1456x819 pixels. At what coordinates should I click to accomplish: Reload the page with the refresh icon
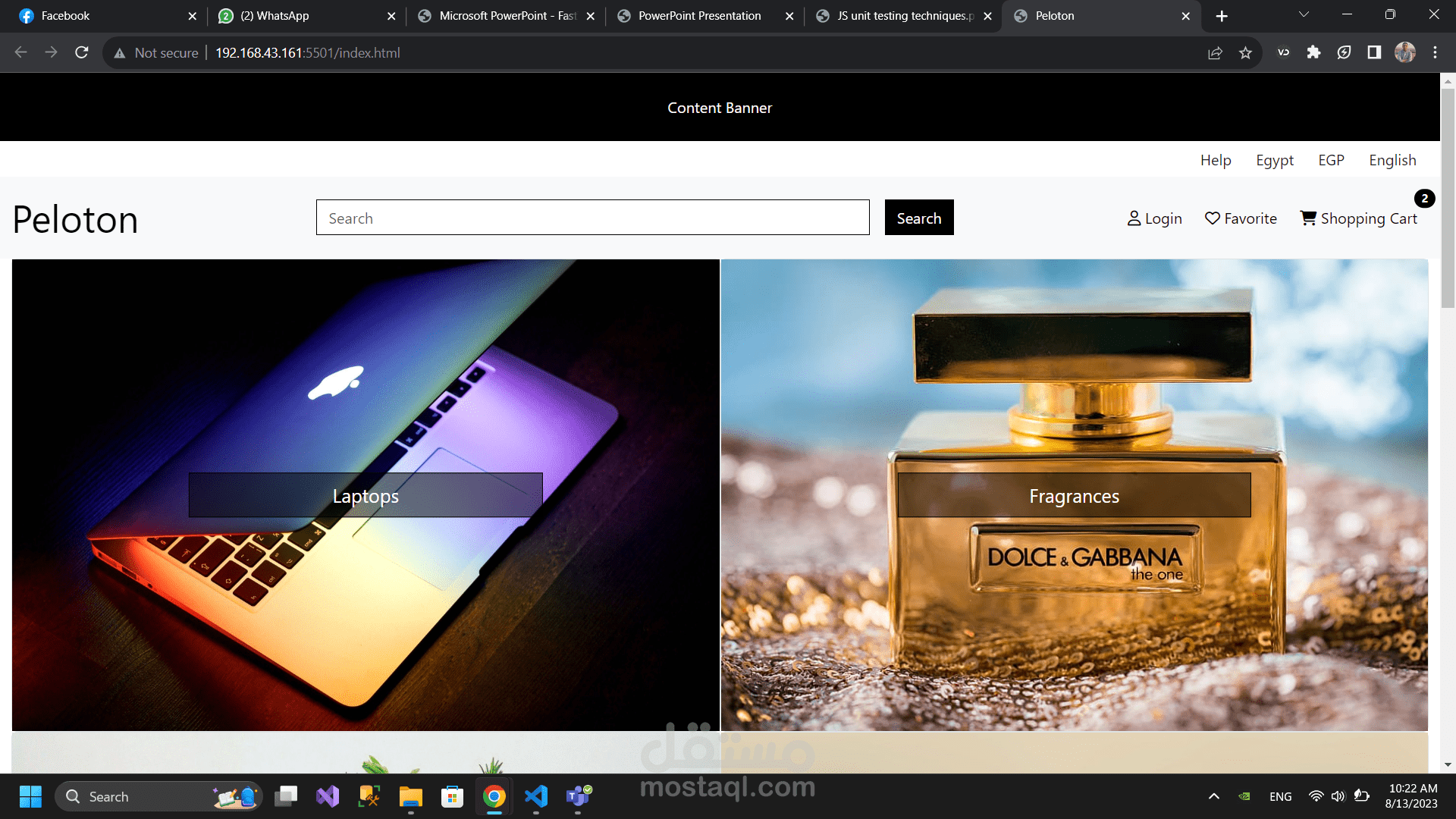click(x=81, y=52)
